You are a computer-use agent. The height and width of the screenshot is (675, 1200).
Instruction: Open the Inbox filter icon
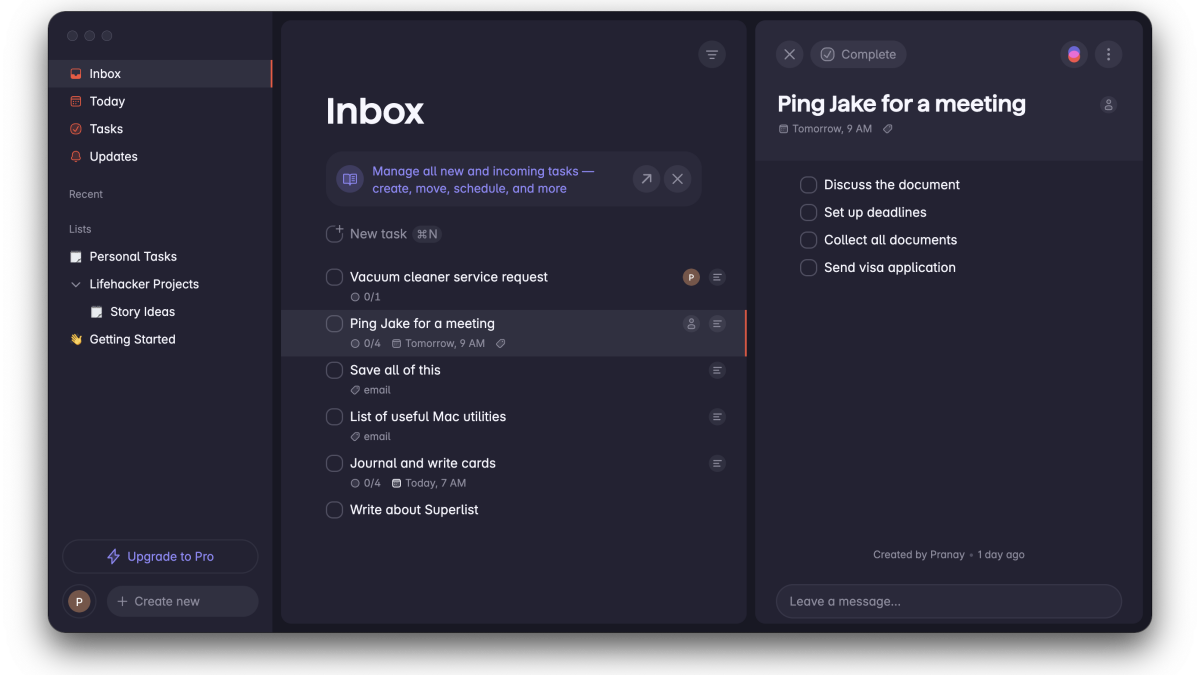[711, 55]
